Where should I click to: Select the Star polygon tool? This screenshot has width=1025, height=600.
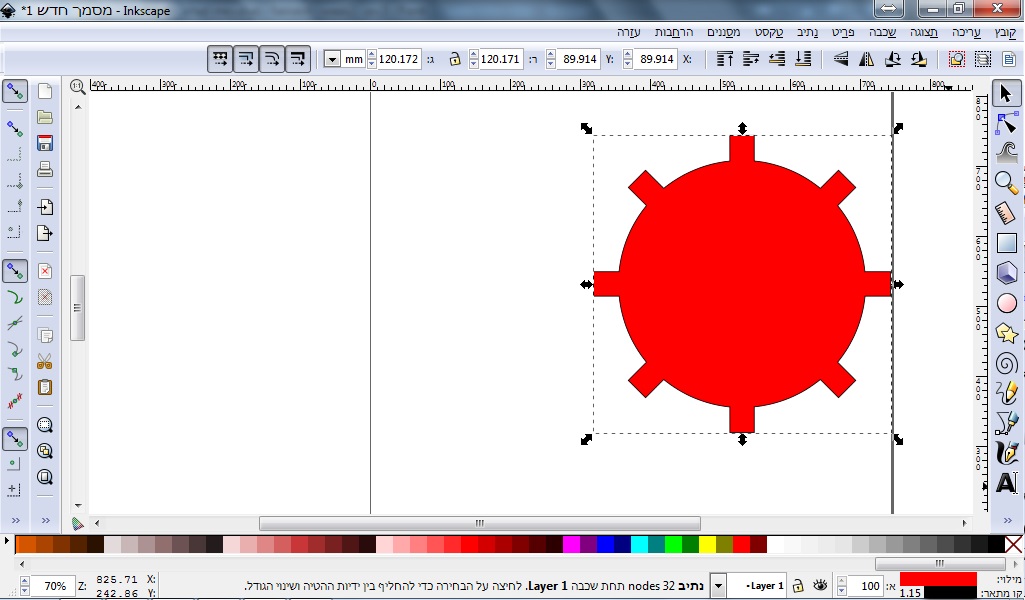click(x=1006, y=333)
